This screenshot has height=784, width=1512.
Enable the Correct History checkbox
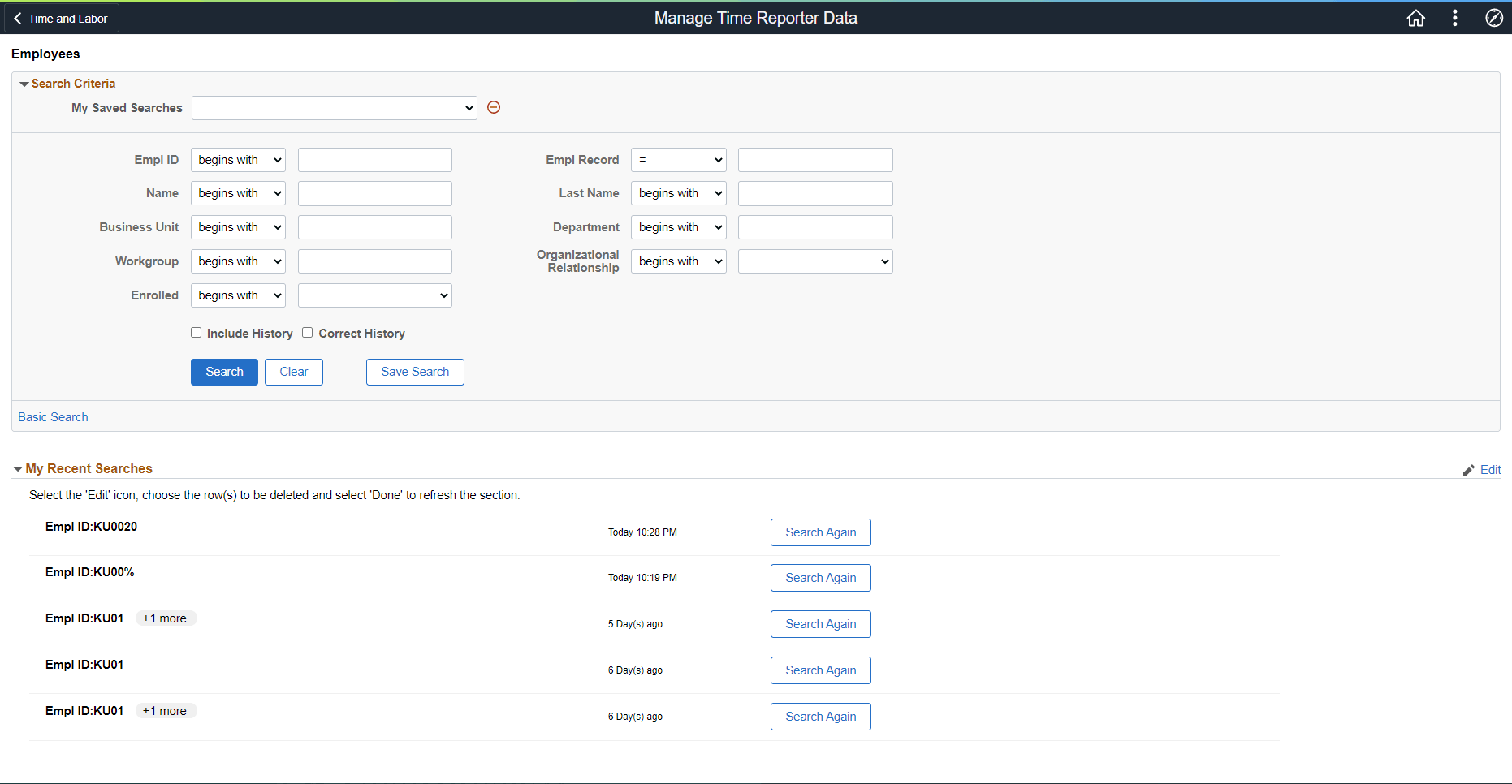pyautogui.click(x=307, y=332)
